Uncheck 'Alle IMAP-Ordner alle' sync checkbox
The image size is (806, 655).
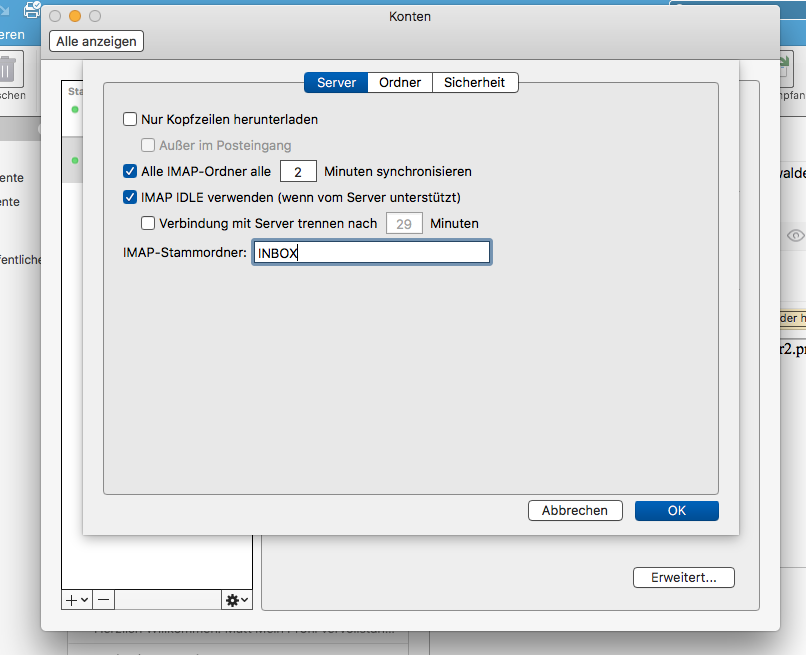130,172
